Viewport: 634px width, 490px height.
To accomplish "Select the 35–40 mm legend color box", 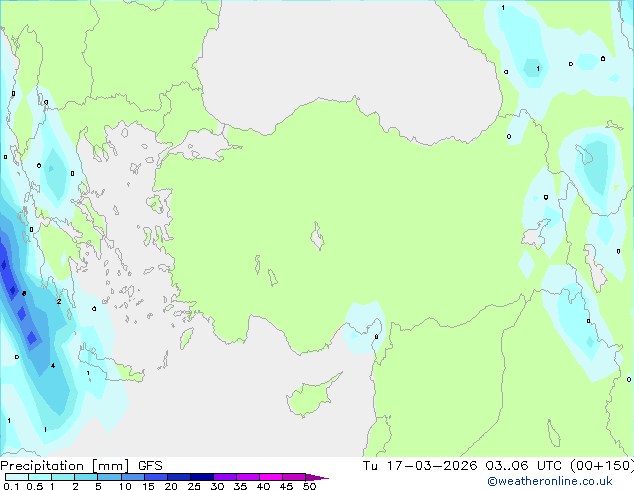I will pos(247,477).
